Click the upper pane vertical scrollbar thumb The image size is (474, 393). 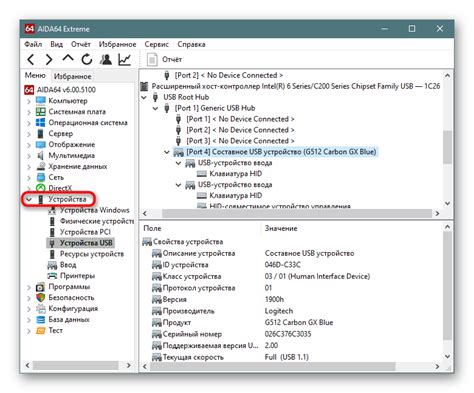447,147
